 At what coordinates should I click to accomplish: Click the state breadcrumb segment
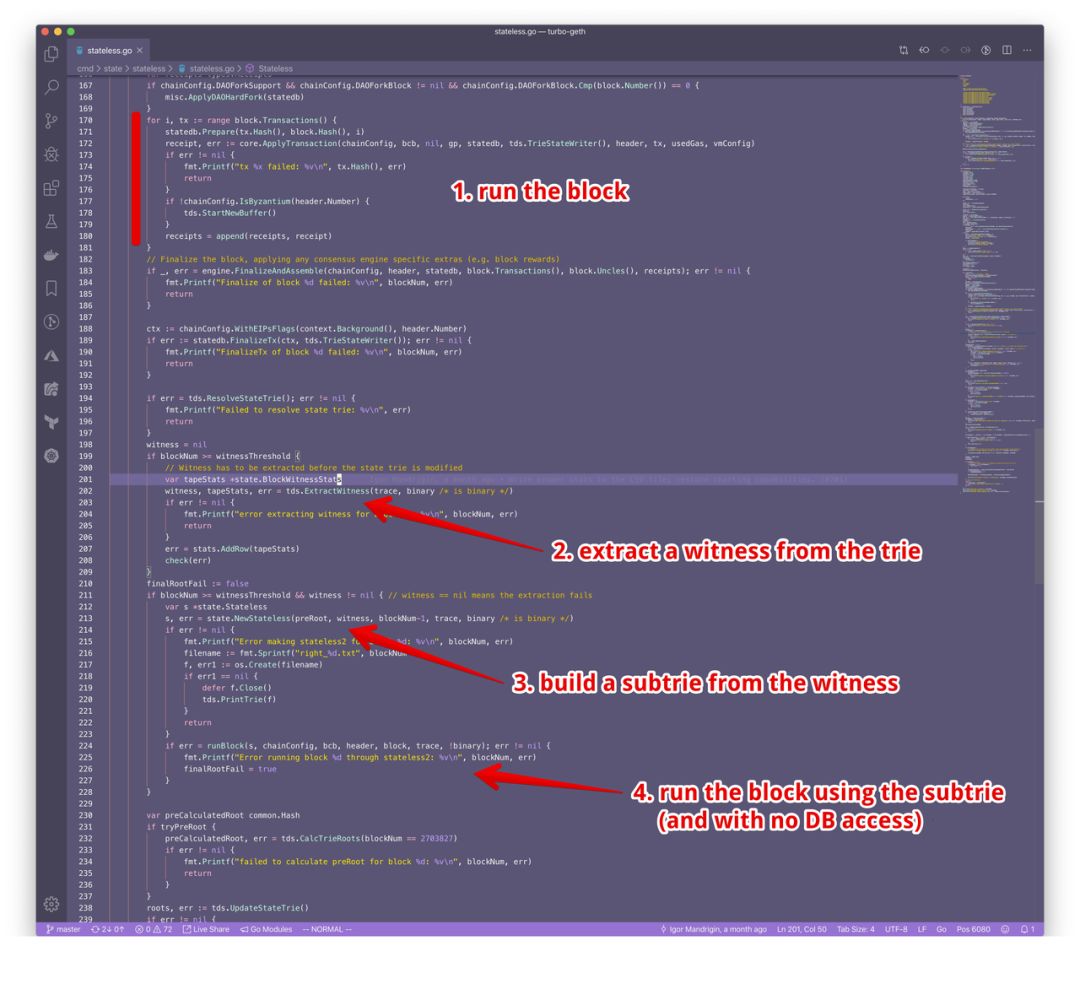[x=113, y=69]
